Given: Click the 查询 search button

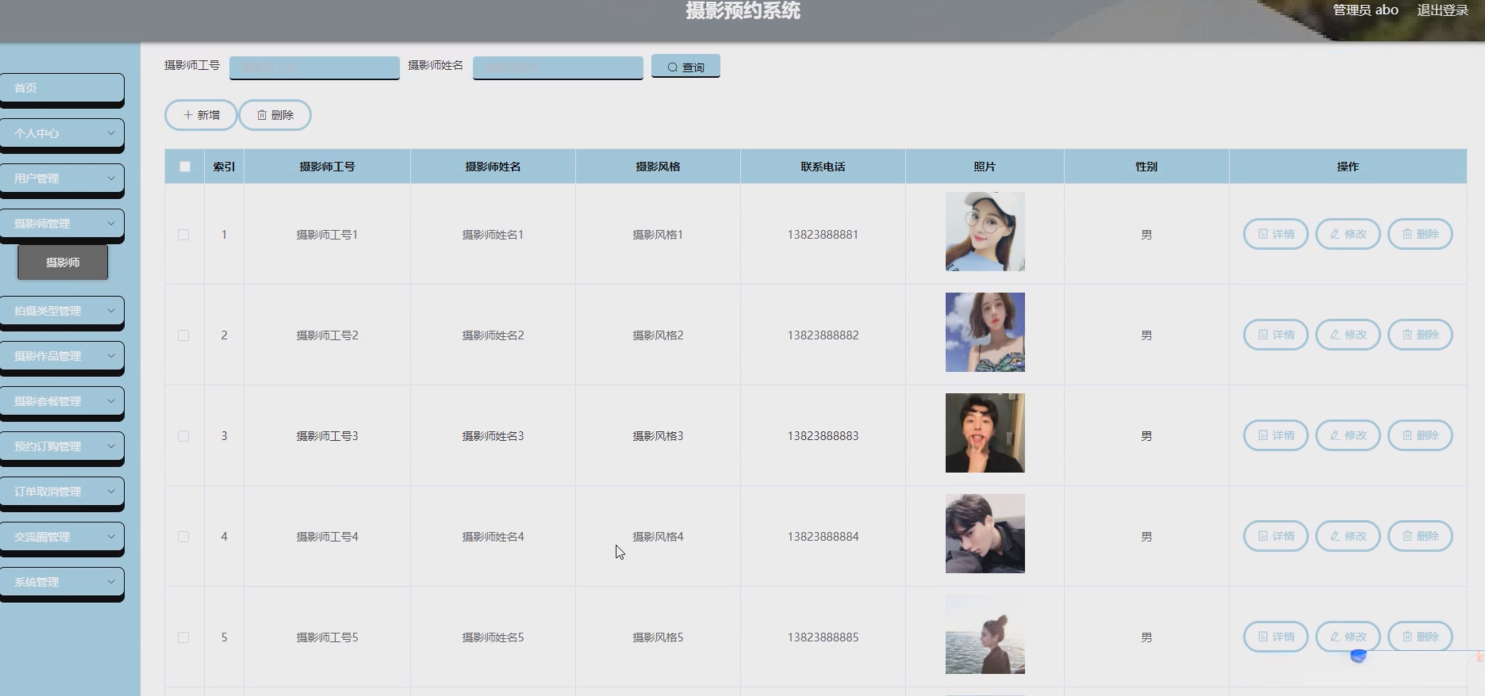Looking at the screenshot, I should click(x=686, y=67).
